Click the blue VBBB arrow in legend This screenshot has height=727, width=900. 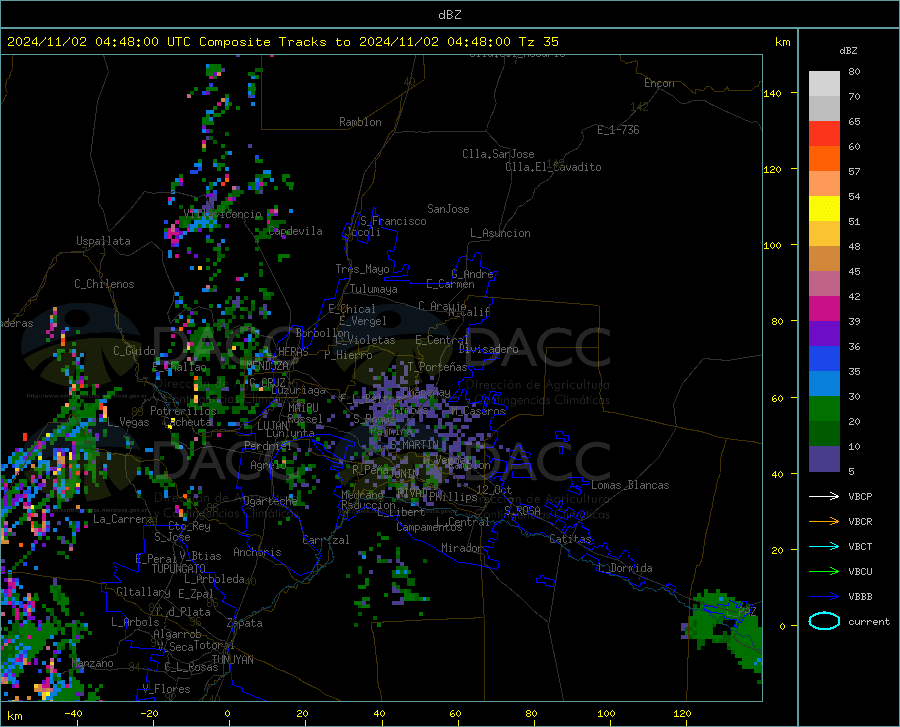click(x=824, y=596)
